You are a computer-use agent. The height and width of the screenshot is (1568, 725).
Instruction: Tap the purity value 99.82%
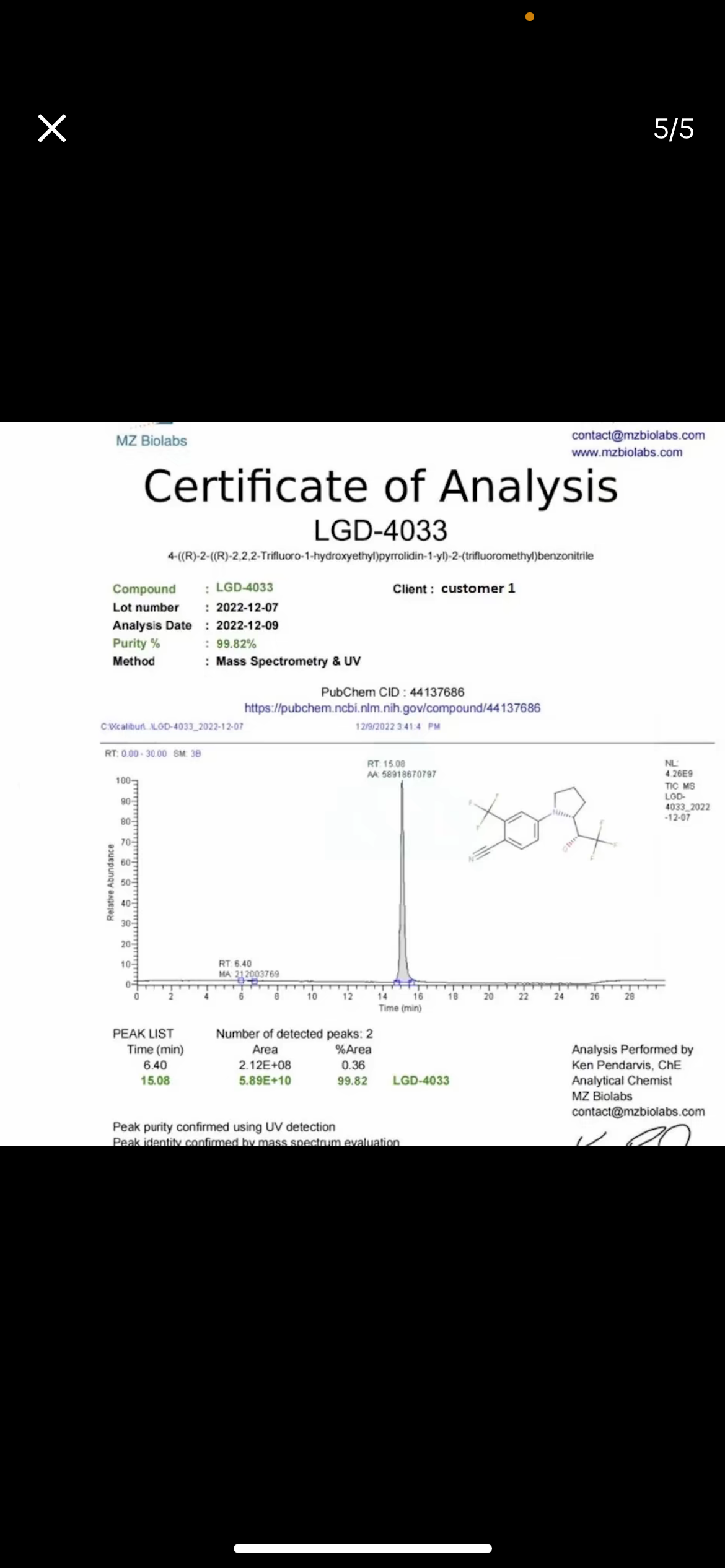(236, 644)
